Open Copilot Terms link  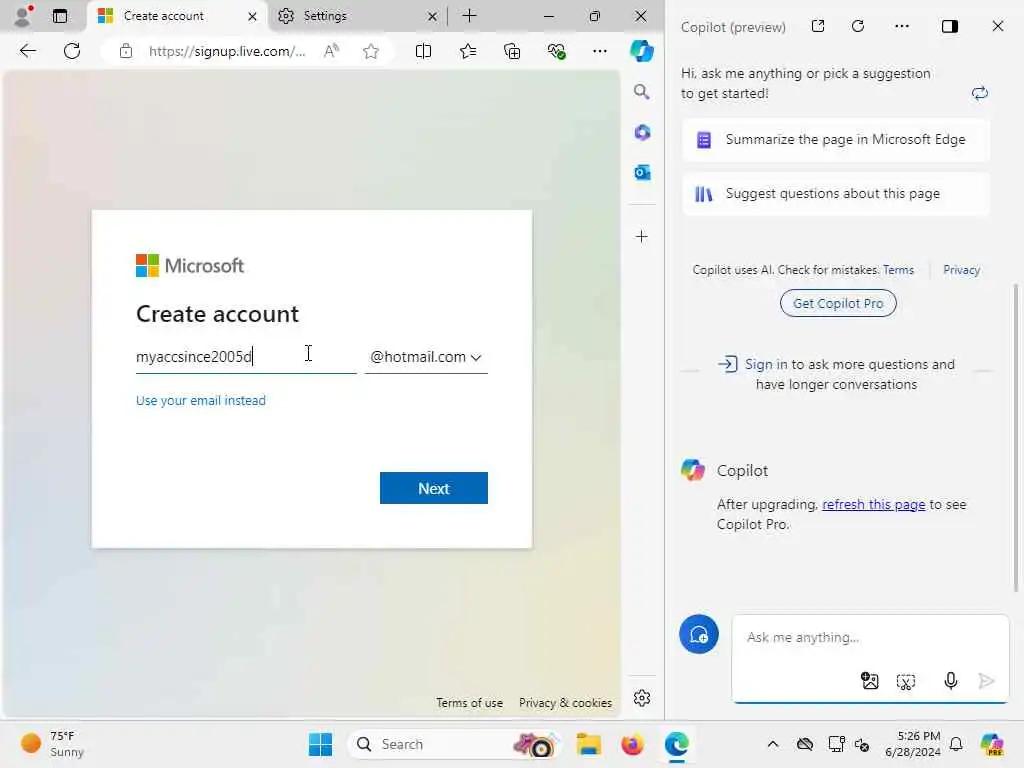tap(898, 270)
